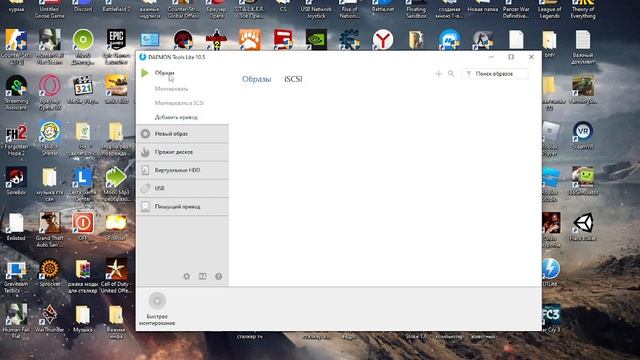Viewport: 640px width, 360px height.
Task: Select the Epic Games Launcher desktop icon
Action: click(x=116, y=46)
